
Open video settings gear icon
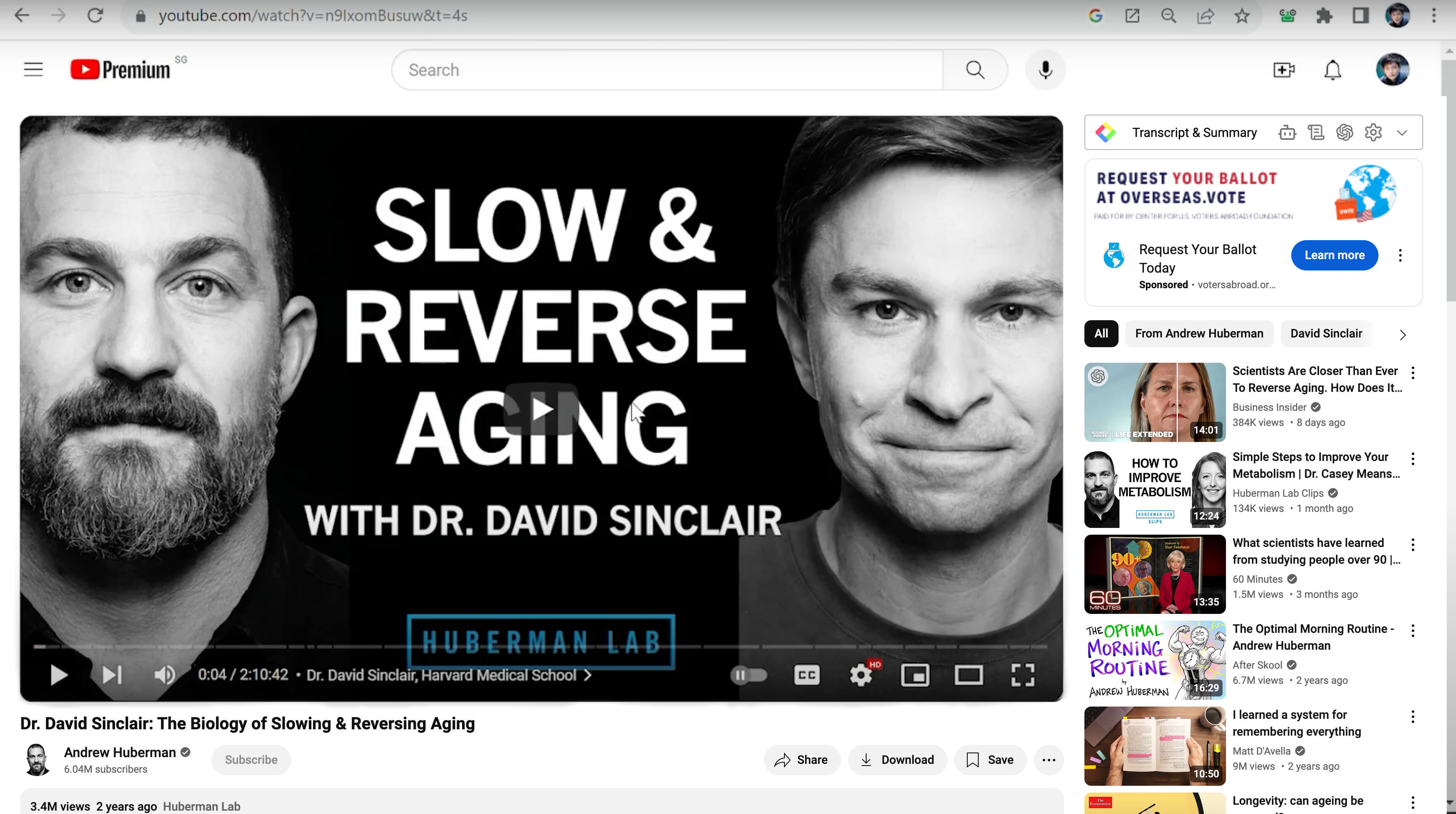(x=861, y=675)
